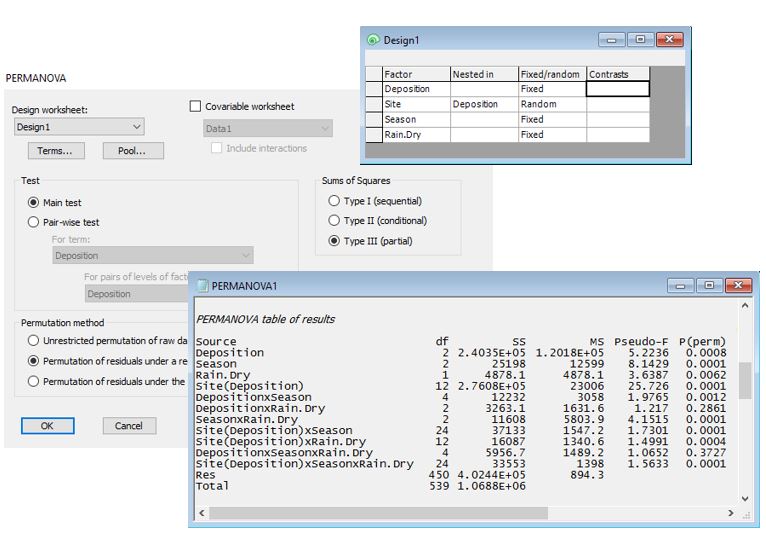The height and width of the screenshot is (541, 766).
Task: Open the For pairs of levels Deposition dropdown
Action: coord(137,294)
